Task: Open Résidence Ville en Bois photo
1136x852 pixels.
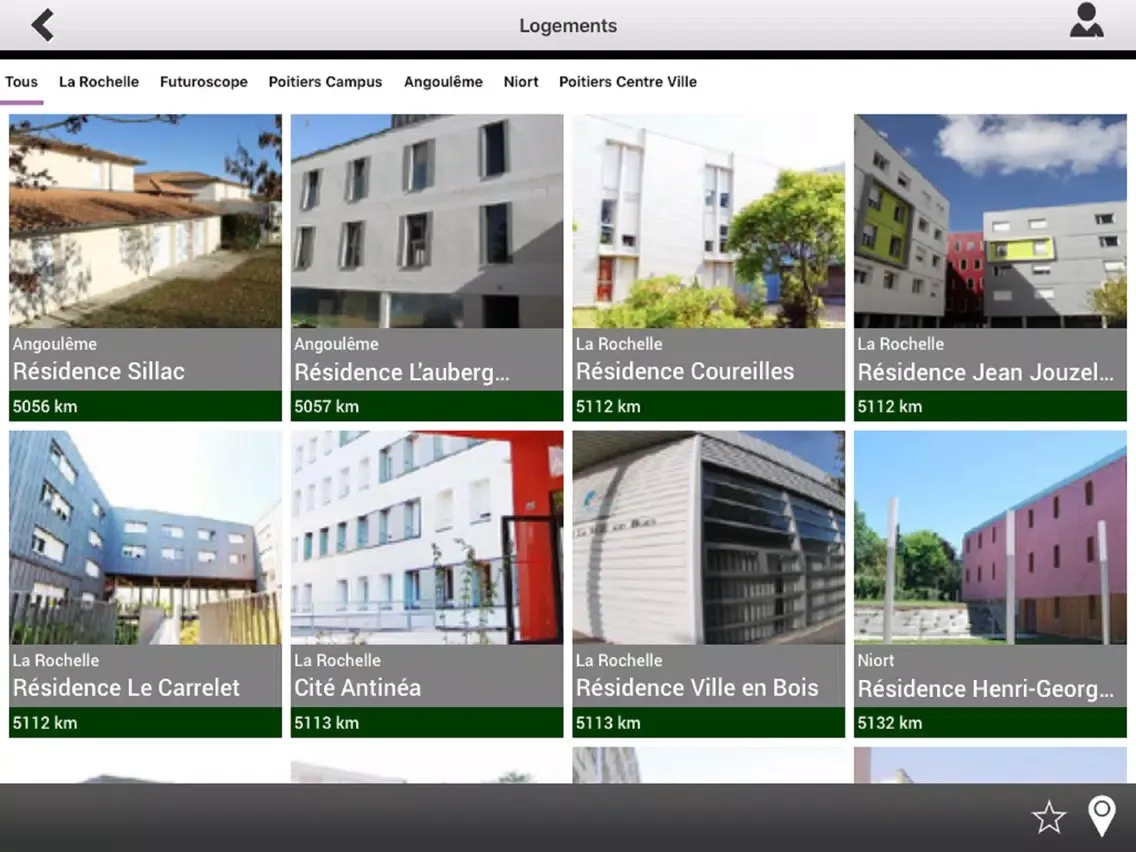Action: coord(709,538)
